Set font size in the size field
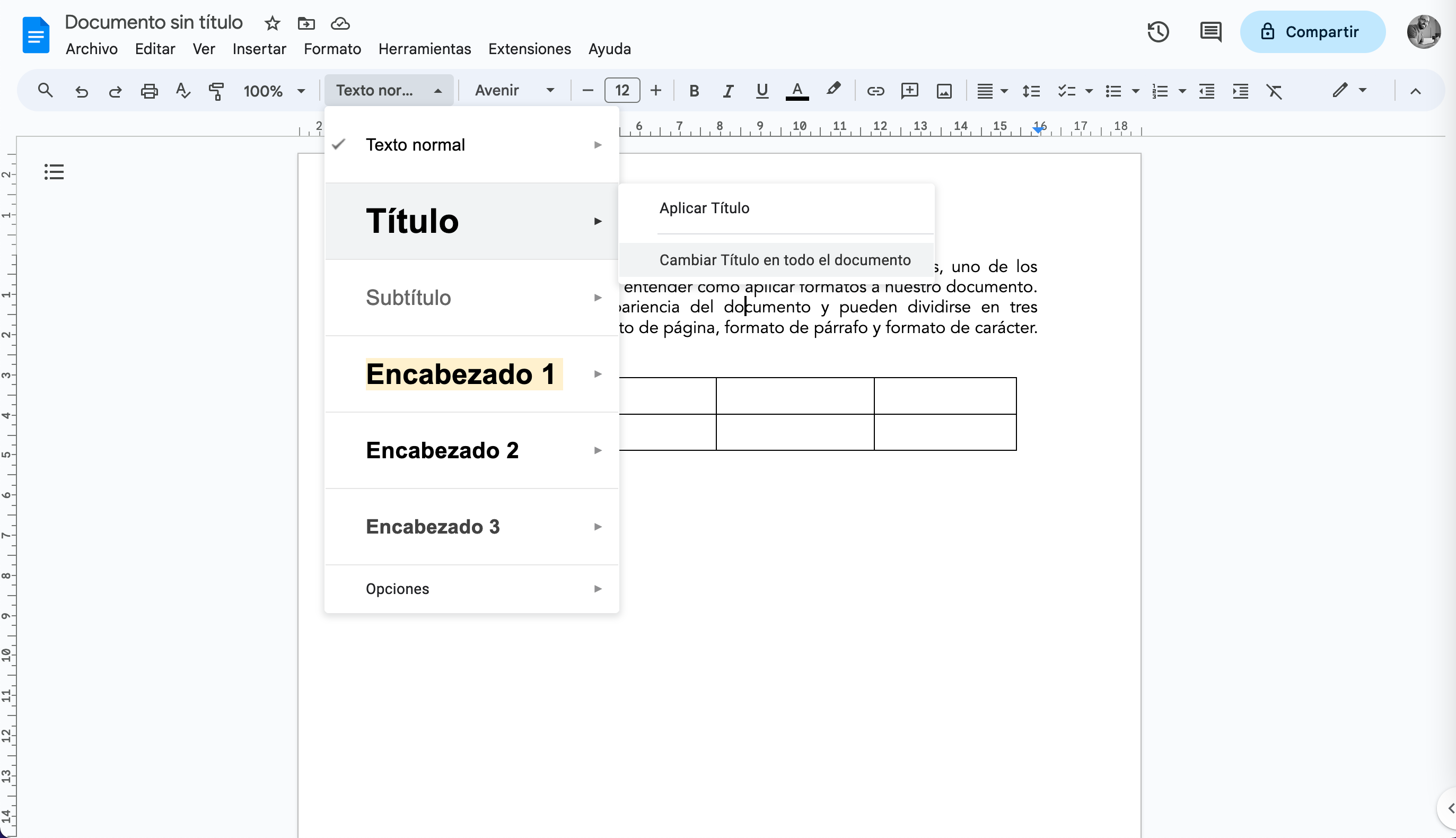The height and width of the screenshot is (838, 1456). coord(622,90)
